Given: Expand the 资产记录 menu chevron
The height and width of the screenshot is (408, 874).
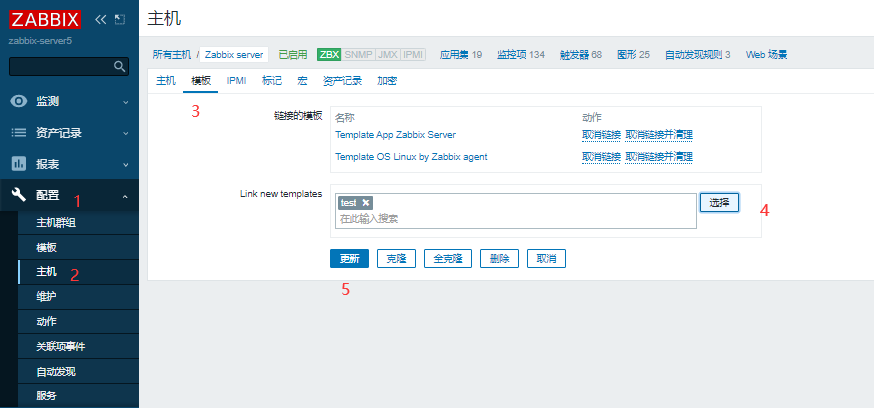Looking at the screenshot, I should 125,133.
